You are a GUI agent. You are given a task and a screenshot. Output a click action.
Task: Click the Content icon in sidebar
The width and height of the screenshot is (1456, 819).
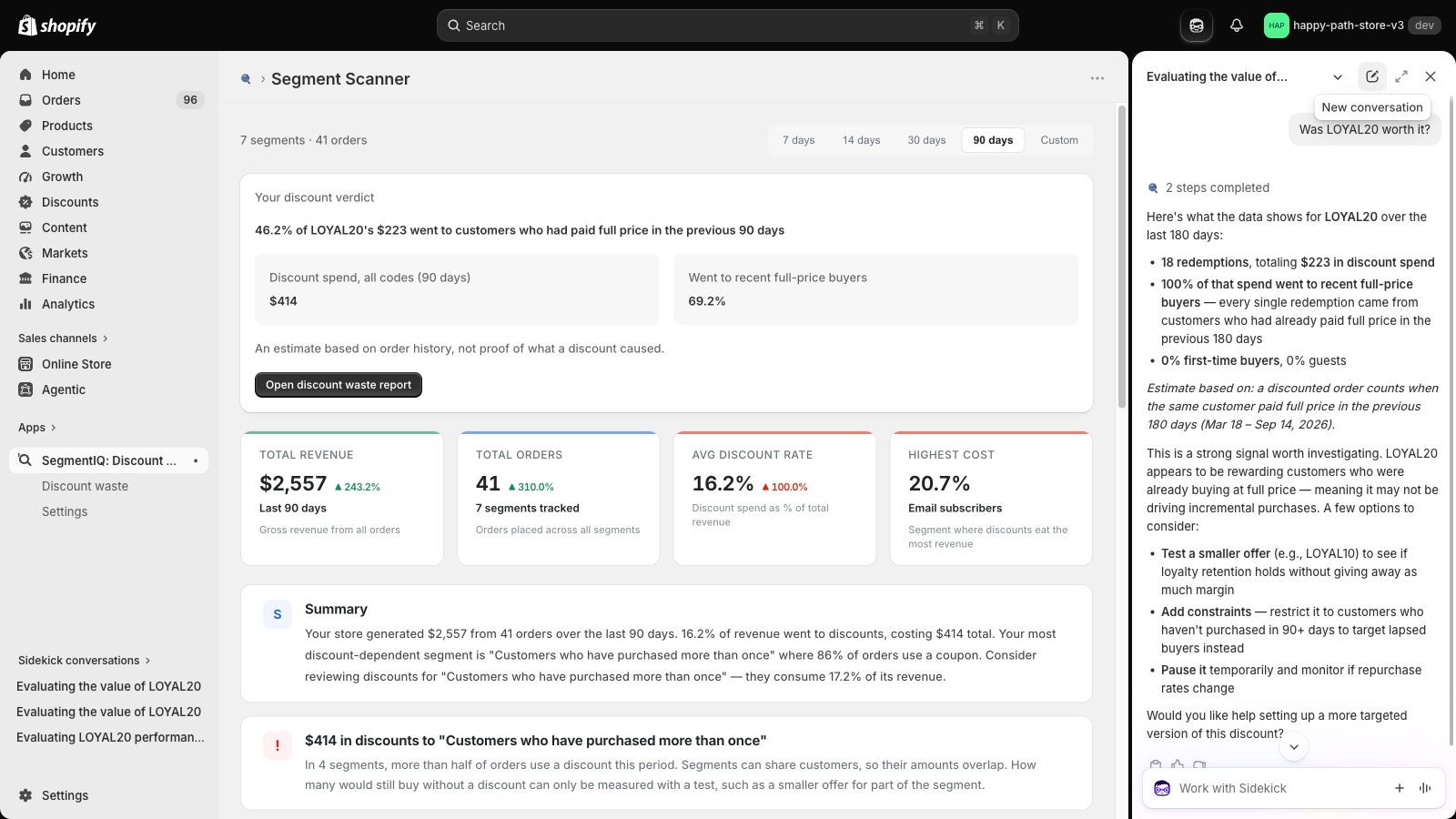tap(25, 227)
